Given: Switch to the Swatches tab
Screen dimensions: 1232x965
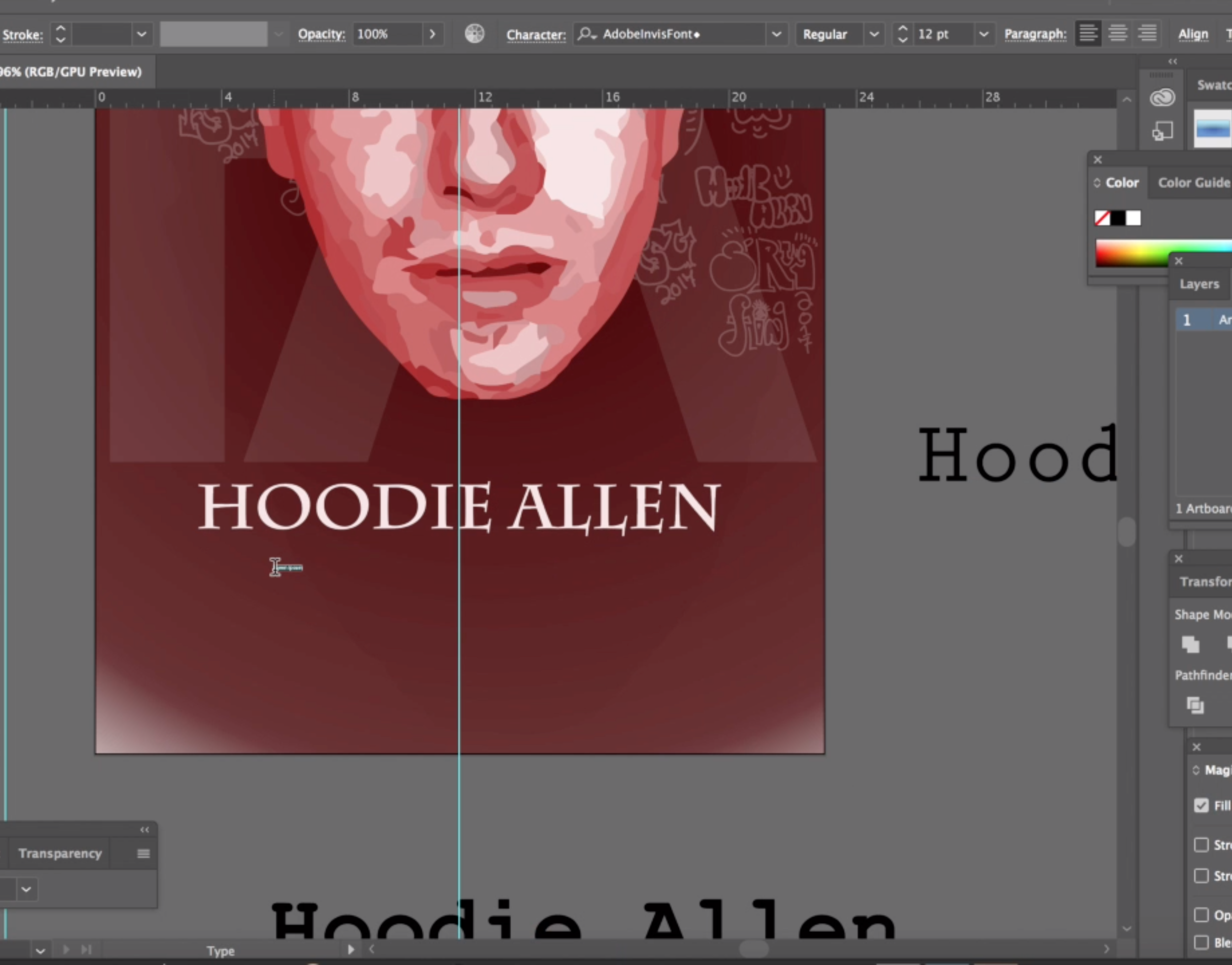Looking at the screenshot, I should pyautogui.click(x=1213, y=85).
